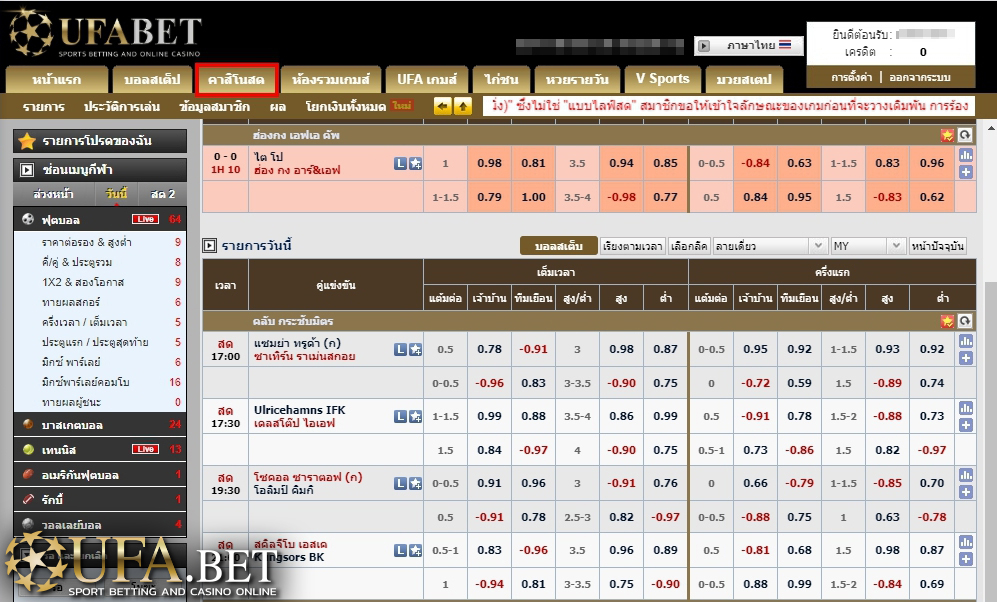Screen dimensions: 997x602
Task: Collapse the รายการวันนี้ section arrow
Action: pyautogui.click(x=209, y=245)
